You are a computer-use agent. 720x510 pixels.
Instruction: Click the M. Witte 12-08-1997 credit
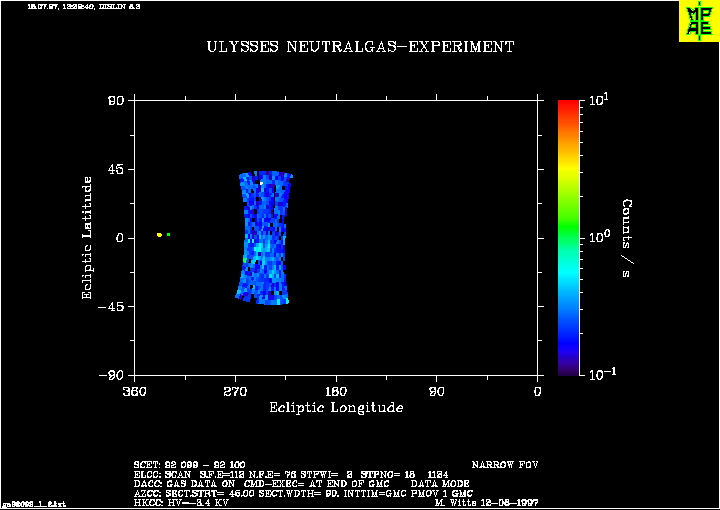pyautogui.click(x=486, y=502)
